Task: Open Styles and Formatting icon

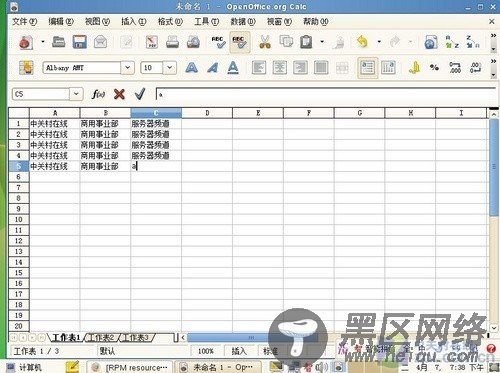Action: (x=26, y=68)
